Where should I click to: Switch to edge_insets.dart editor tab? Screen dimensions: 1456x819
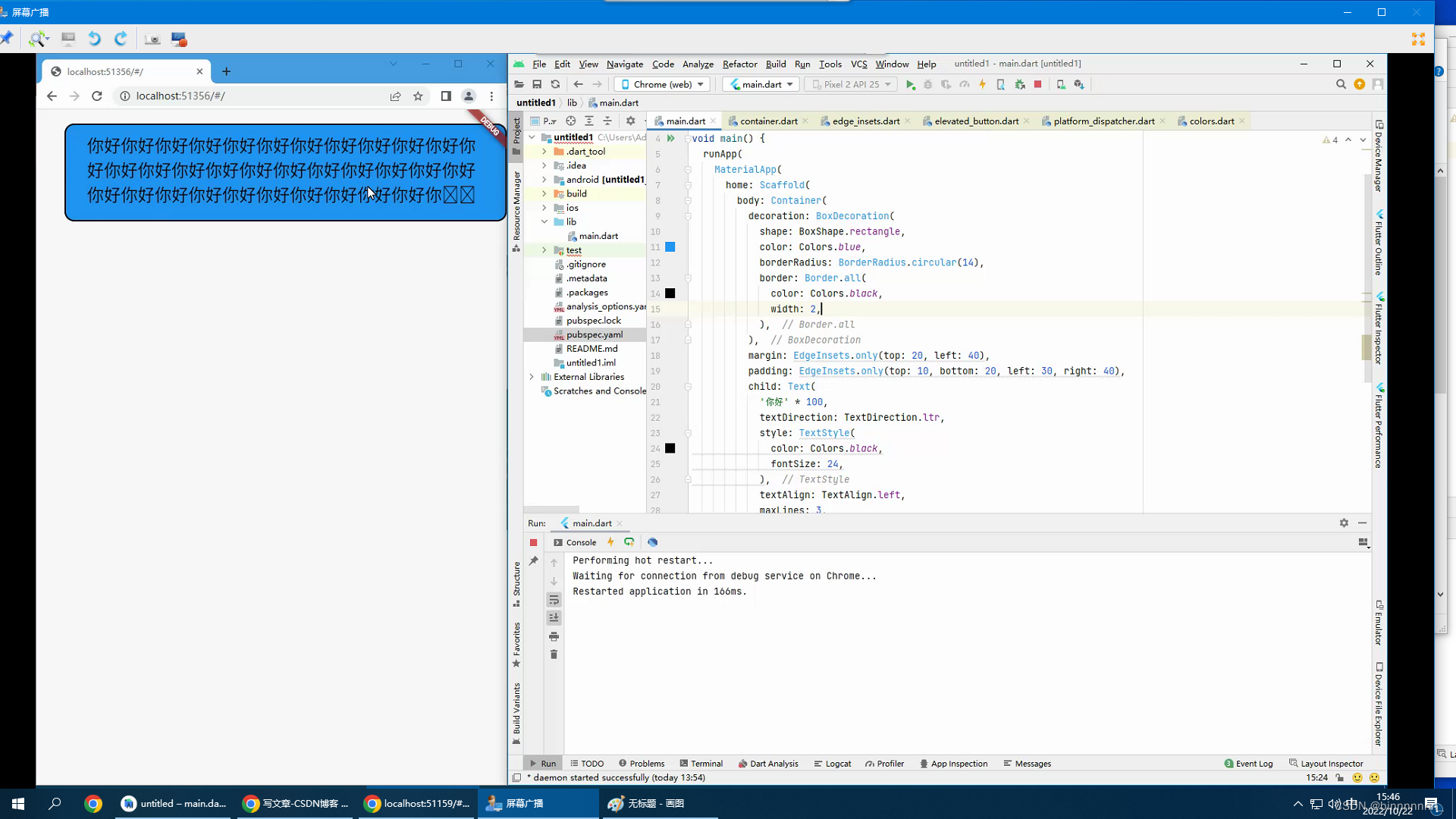click(x=865, y=121)
